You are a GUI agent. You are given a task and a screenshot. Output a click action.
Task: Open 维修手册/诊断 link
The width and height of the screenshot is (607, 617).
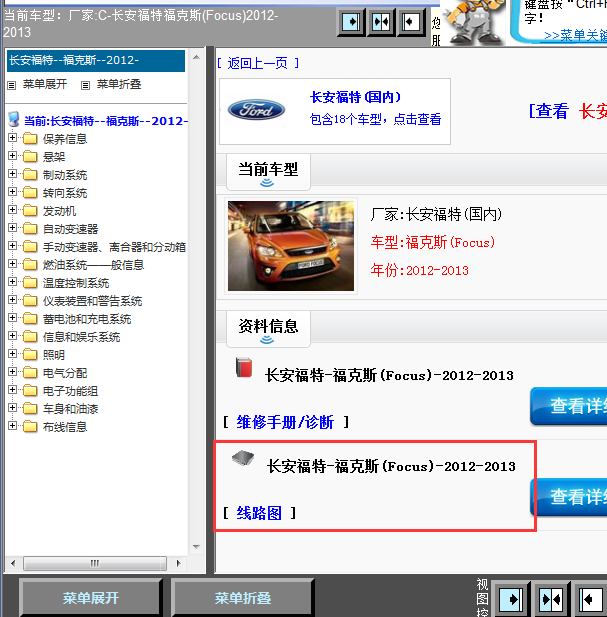pyautogui.click(x=285, y=422)
